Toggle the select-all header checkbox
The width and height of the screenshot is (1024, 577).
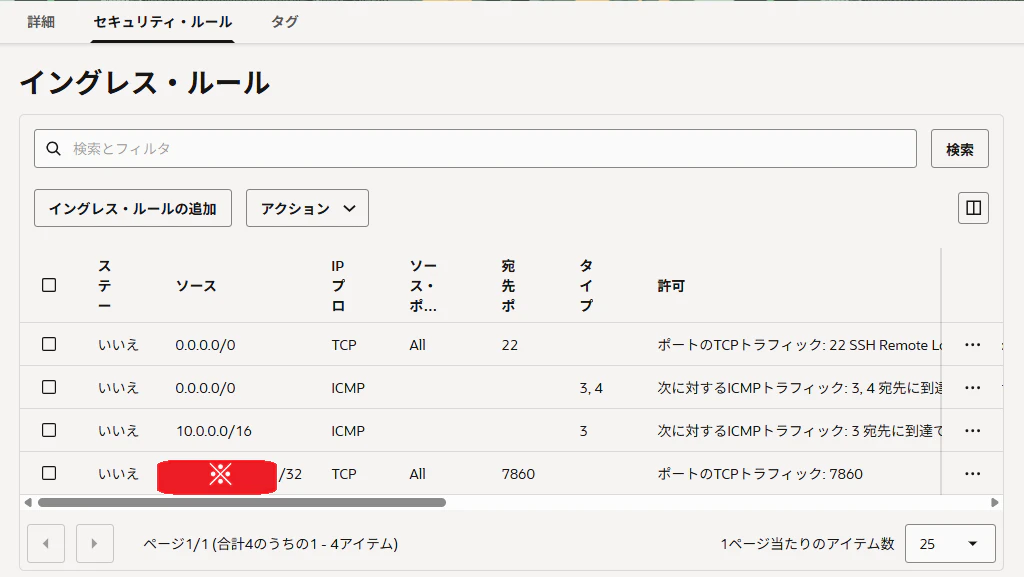click(49, 285)
